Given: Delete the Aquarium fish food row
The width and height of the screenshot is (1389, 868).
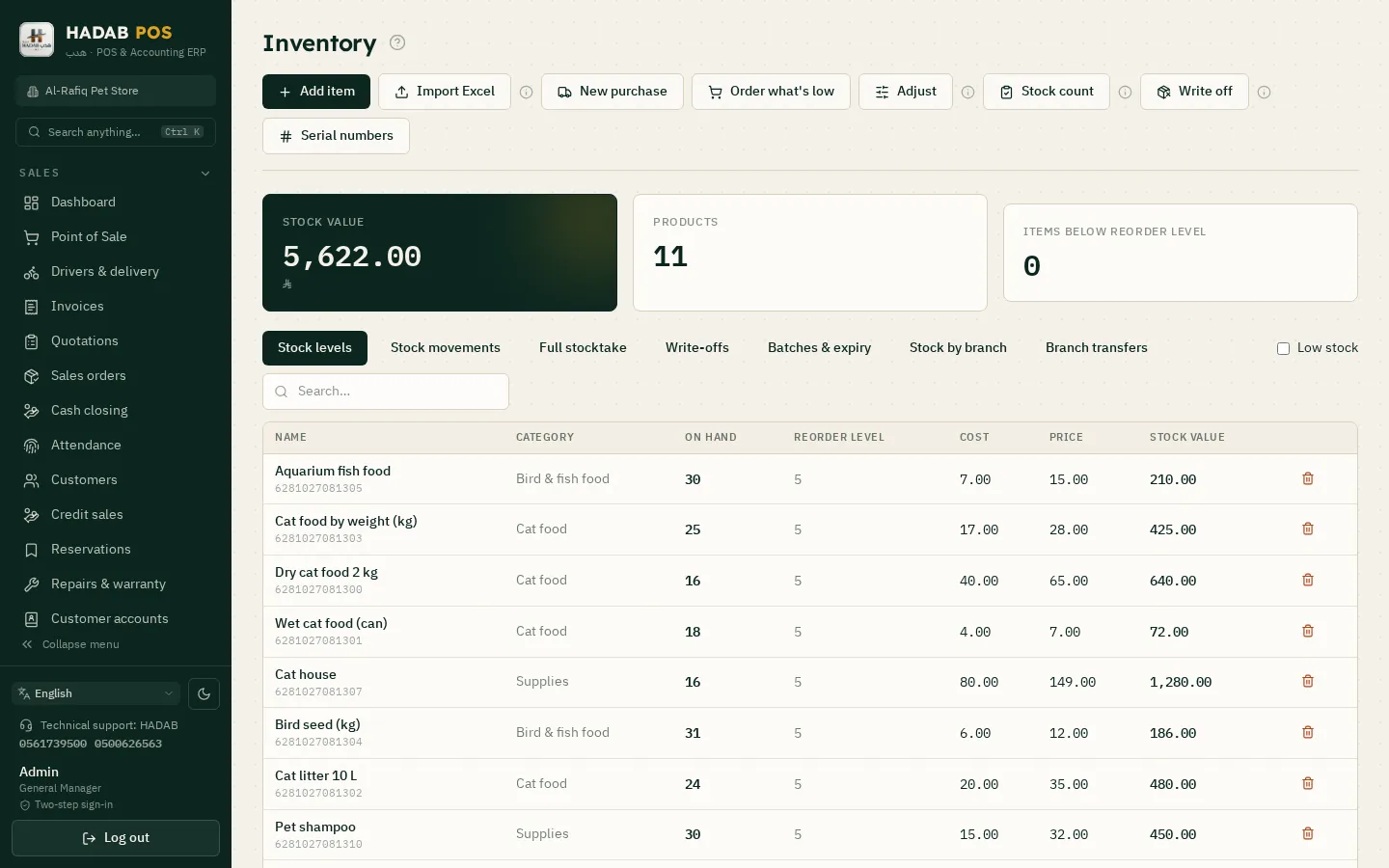Looking at the screenshot, I should pyautogui.click(x=1308, y=478).
